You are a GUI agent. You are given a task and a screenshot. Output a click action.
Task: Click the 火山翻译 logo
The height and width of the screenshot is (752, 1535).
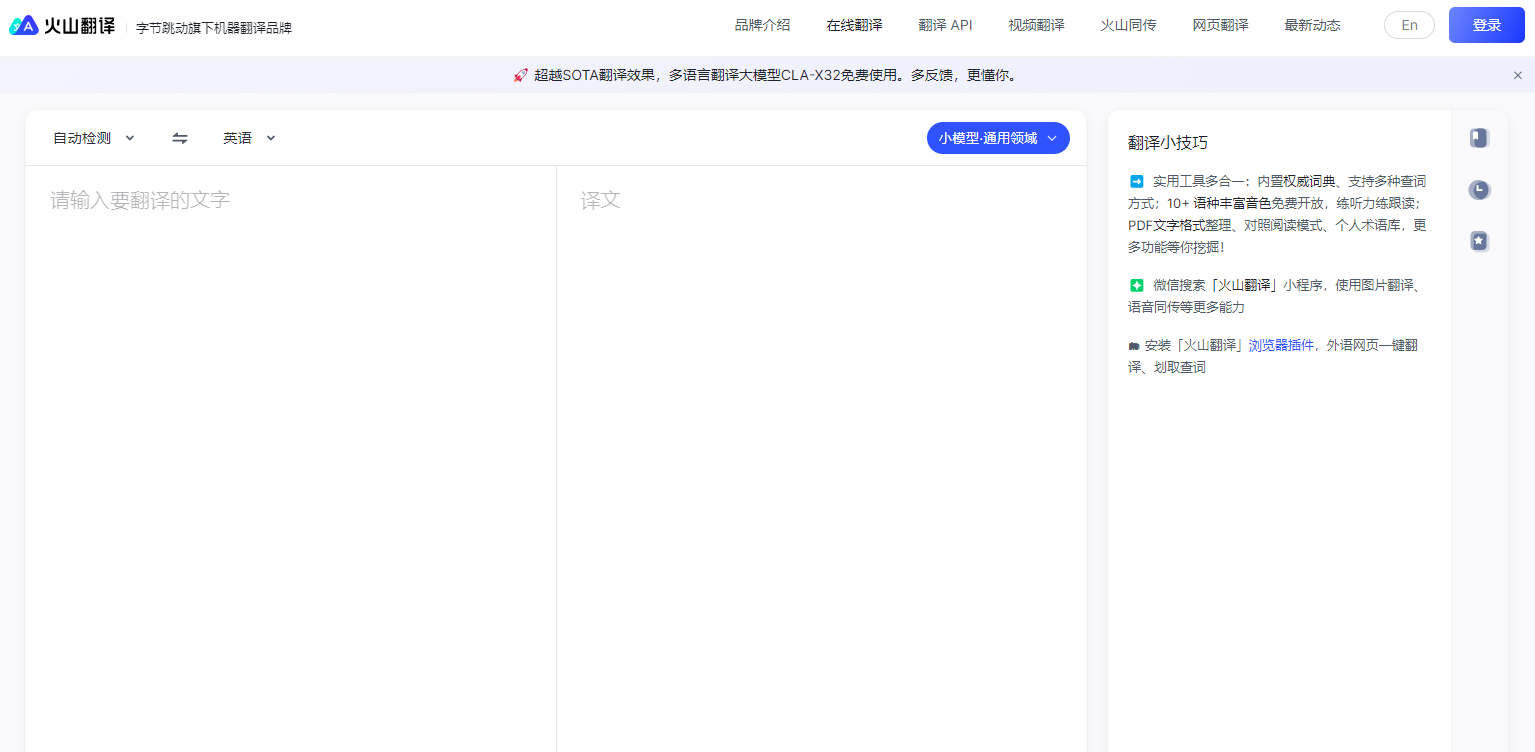(x=62, y=26)
